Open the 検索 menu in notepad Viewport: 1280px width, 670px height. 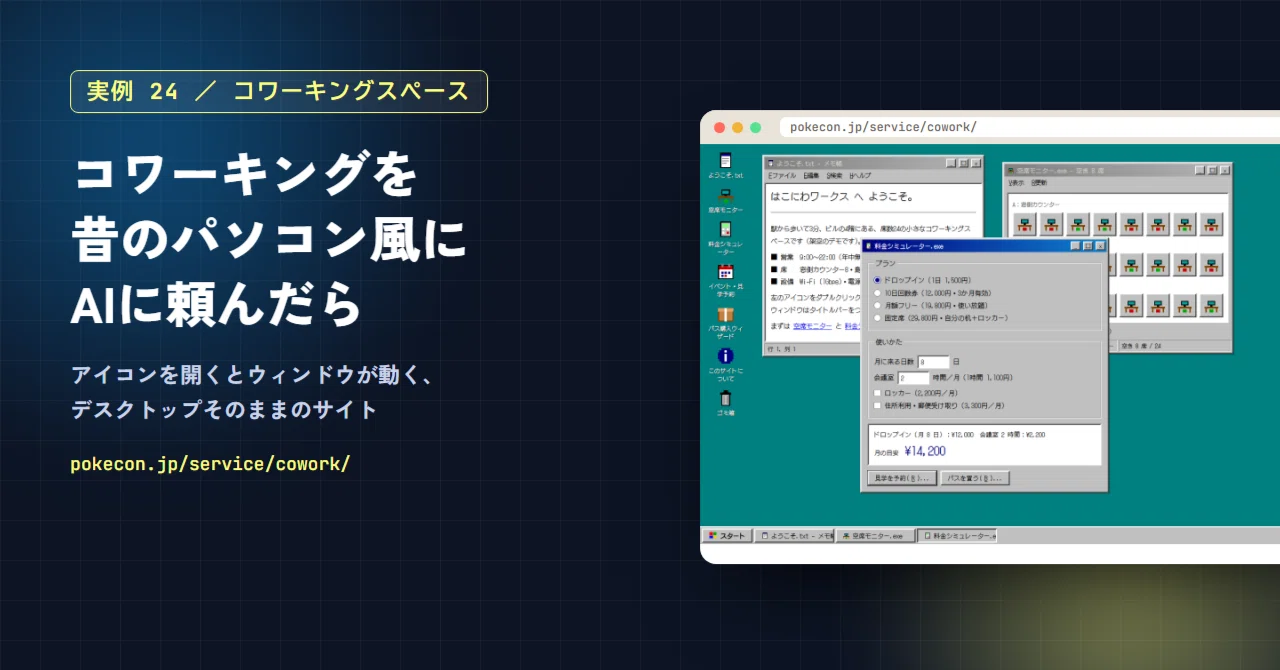(835, 175)
